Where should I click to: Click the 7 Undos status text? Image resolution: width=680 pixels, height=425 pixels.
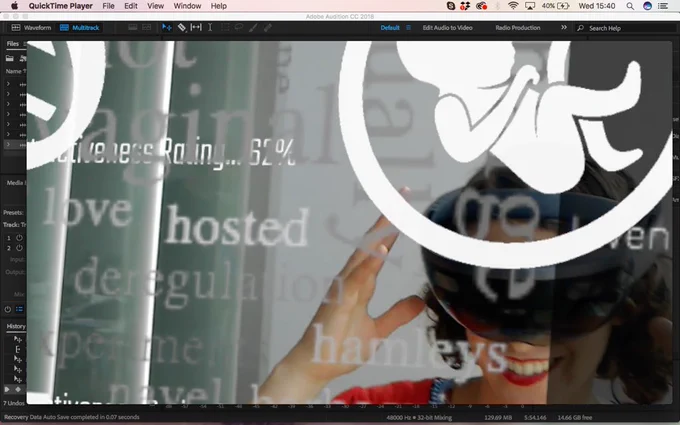(14, 403)
